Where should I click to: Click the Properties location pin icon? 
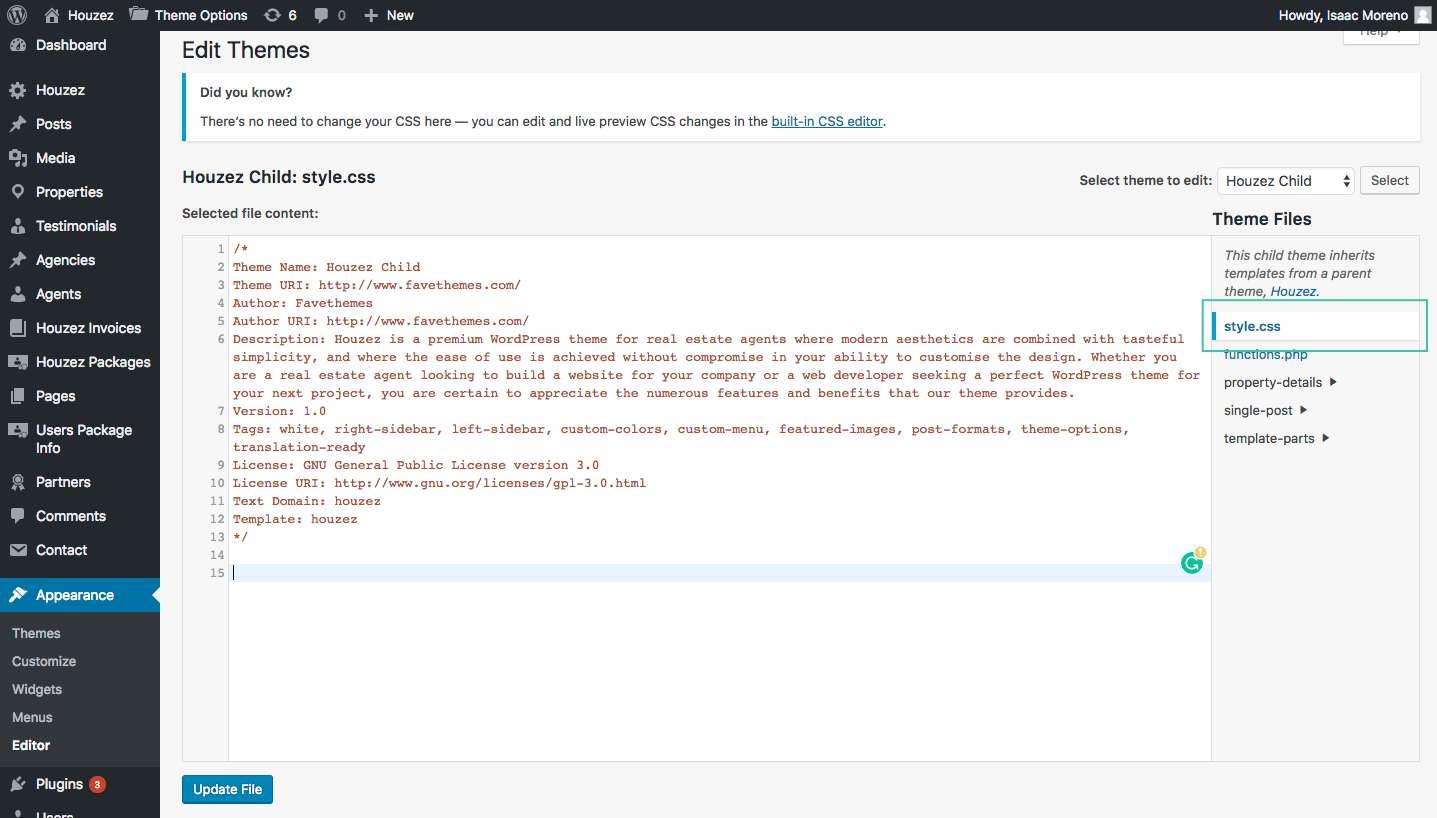coord(17,192)
